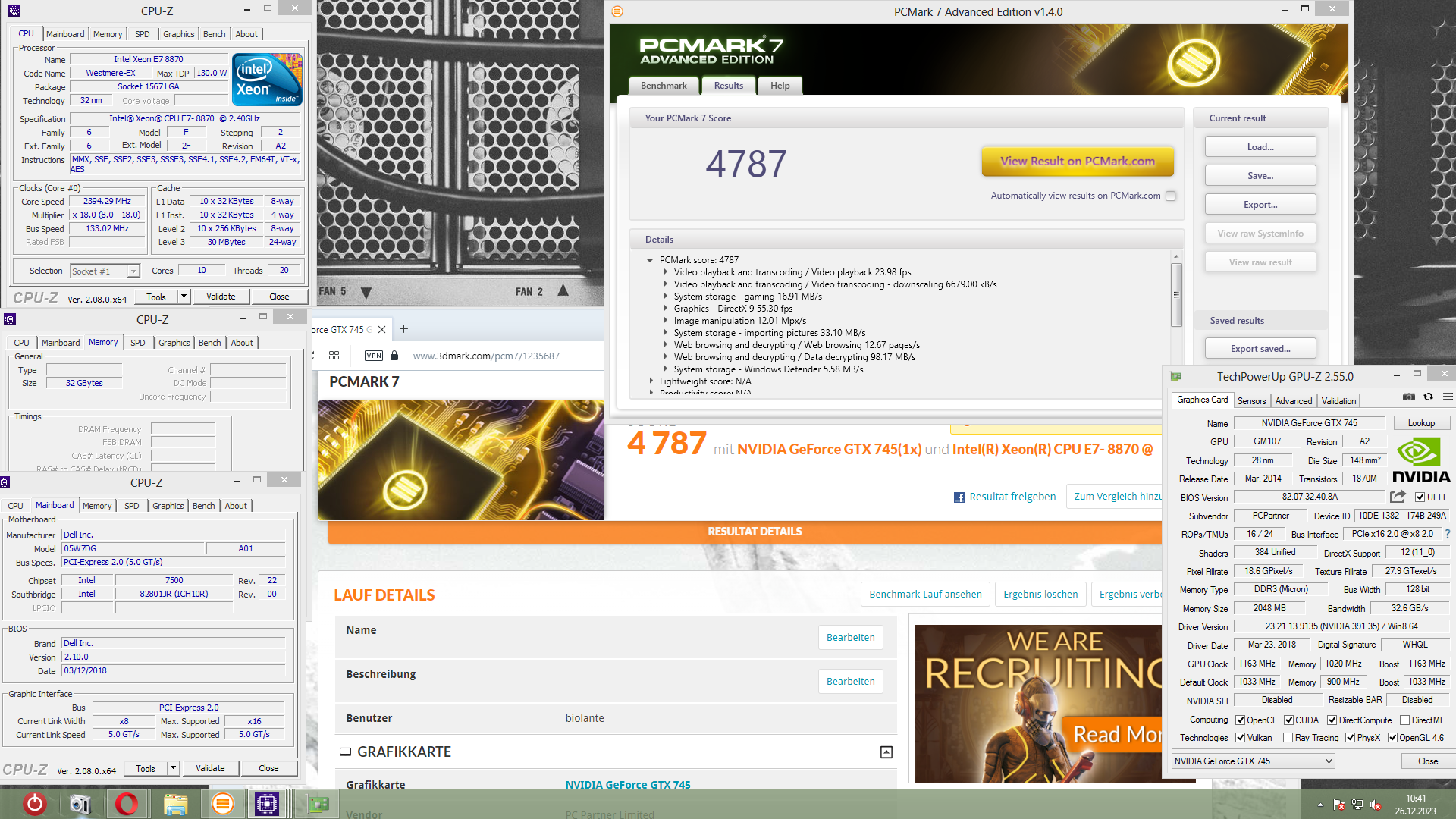This screenshot has height=819, width=1456.
Task: Click the padlock security icon in address bar
Action: tap(394, 356)
